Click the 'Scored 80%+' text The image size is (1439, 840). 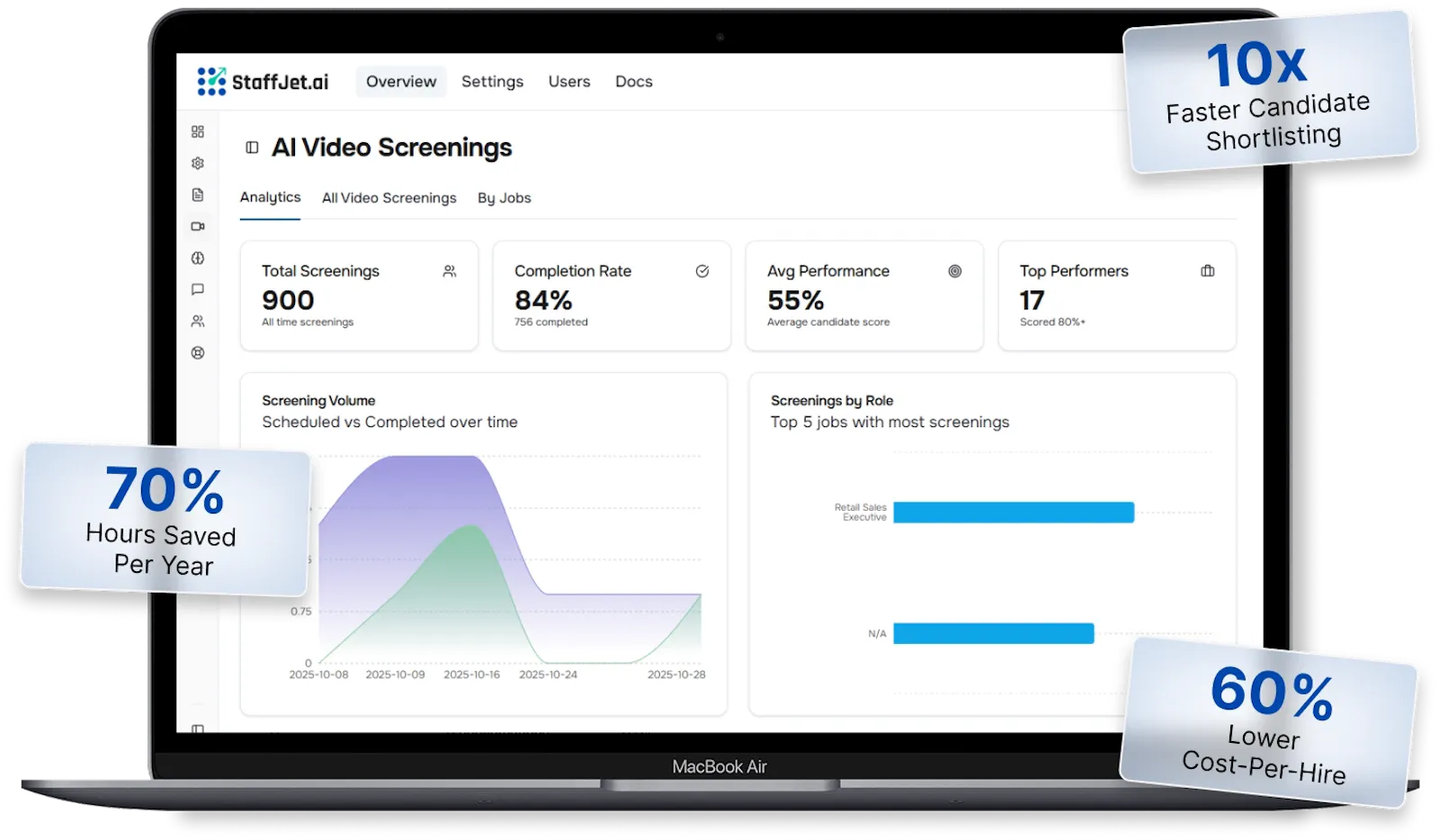click(1052, 322)
